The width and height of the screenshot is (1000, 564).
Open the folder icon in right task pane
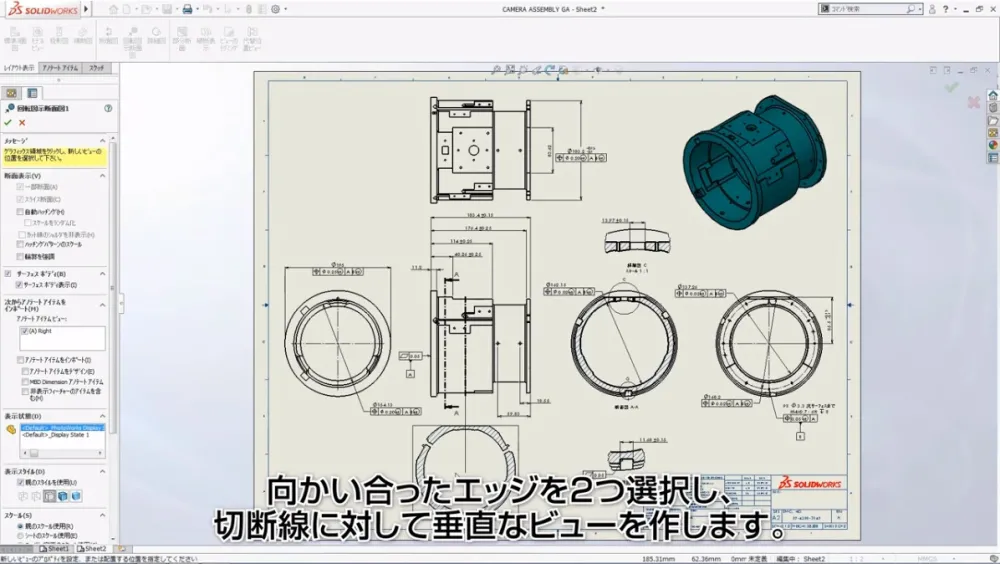993,121
